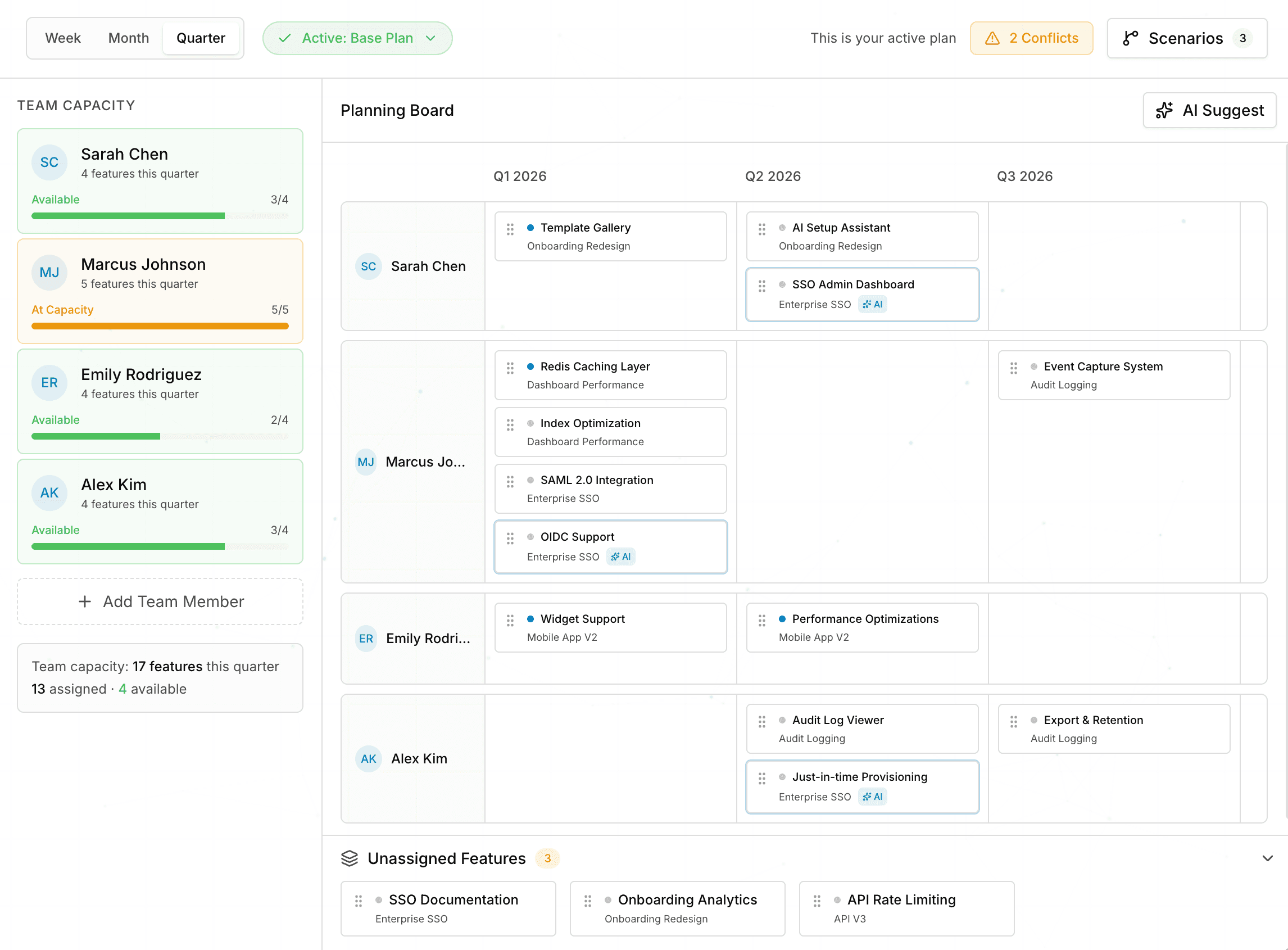
Task: Collapse the Unassigned Features section
Action: [x=1267, y=858]
